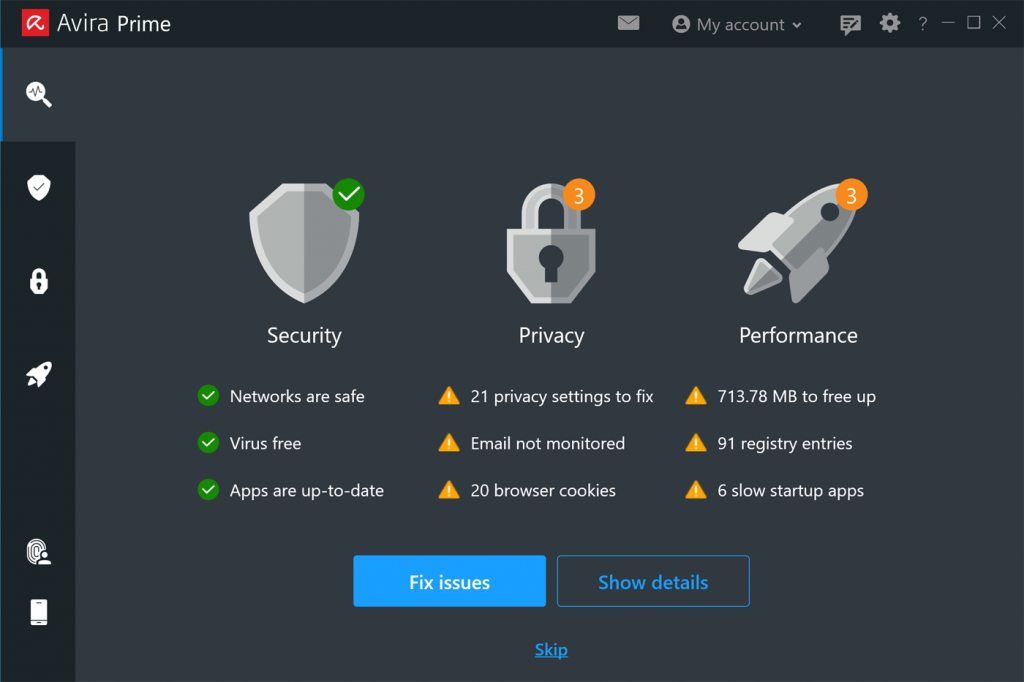
Task: Open the feedback icon in the title bar
Action: [849, 23]
